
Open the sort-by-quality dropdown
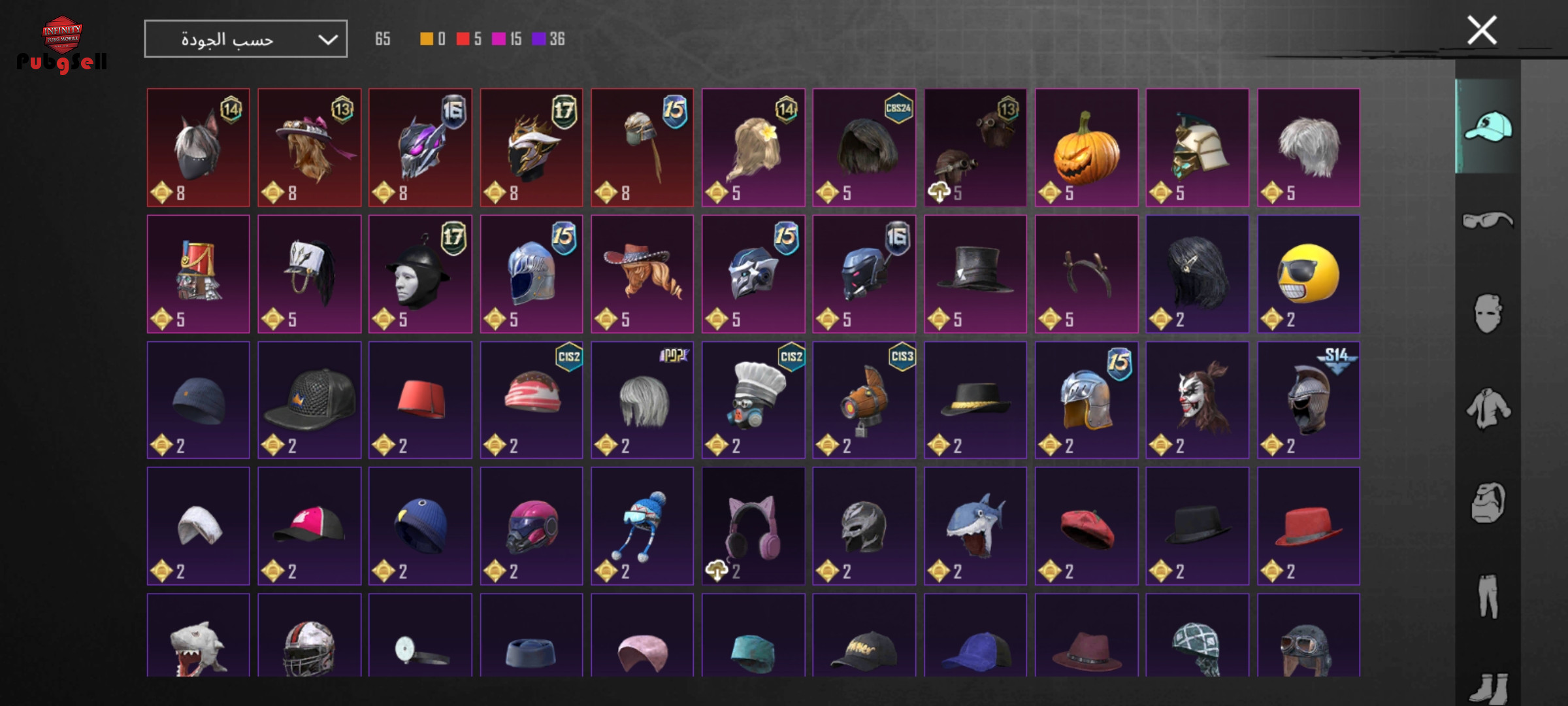click(x=246, y=39)
